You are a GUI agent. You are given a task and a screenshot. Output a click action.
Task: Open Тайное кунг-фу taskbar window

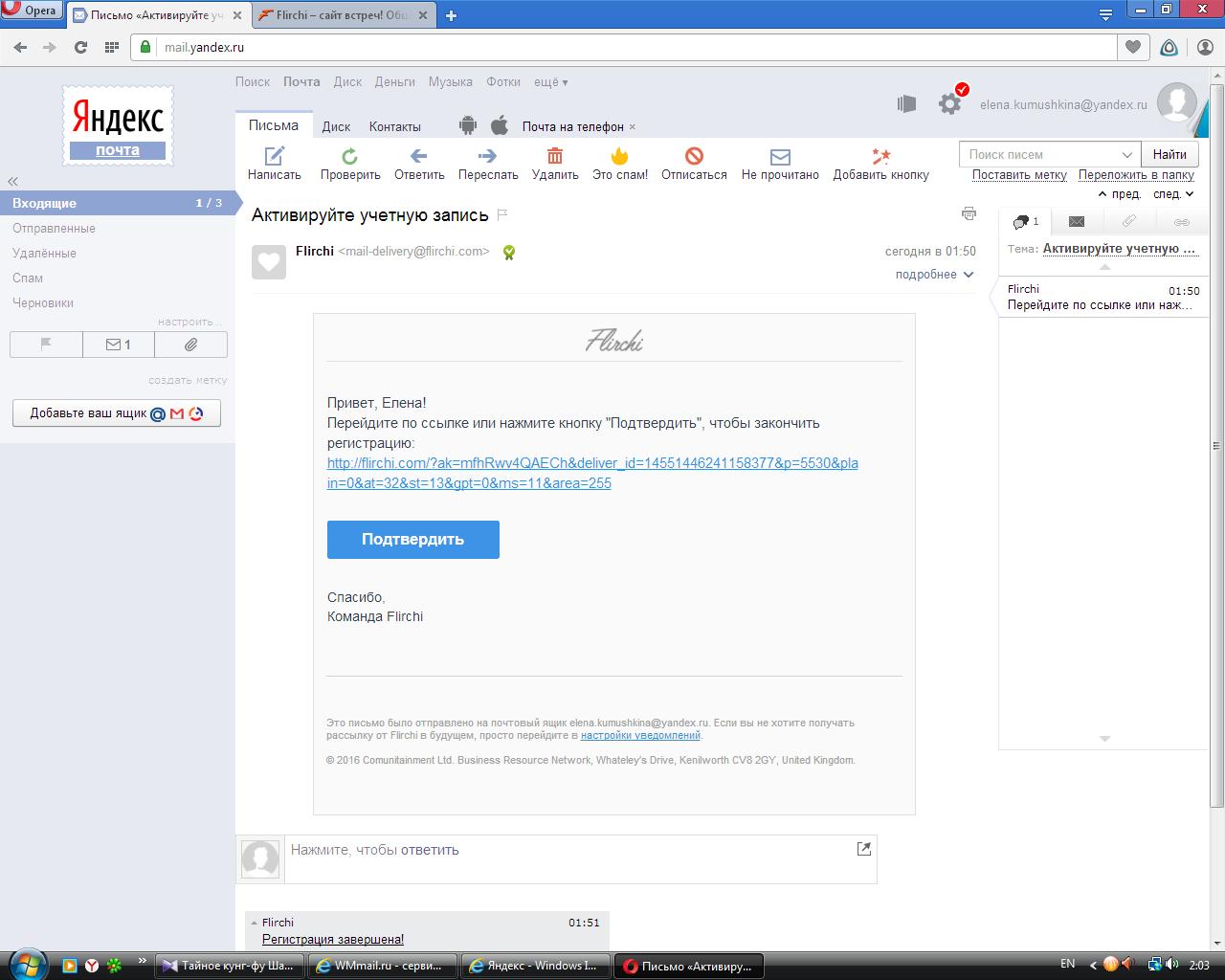pos(230,966)
